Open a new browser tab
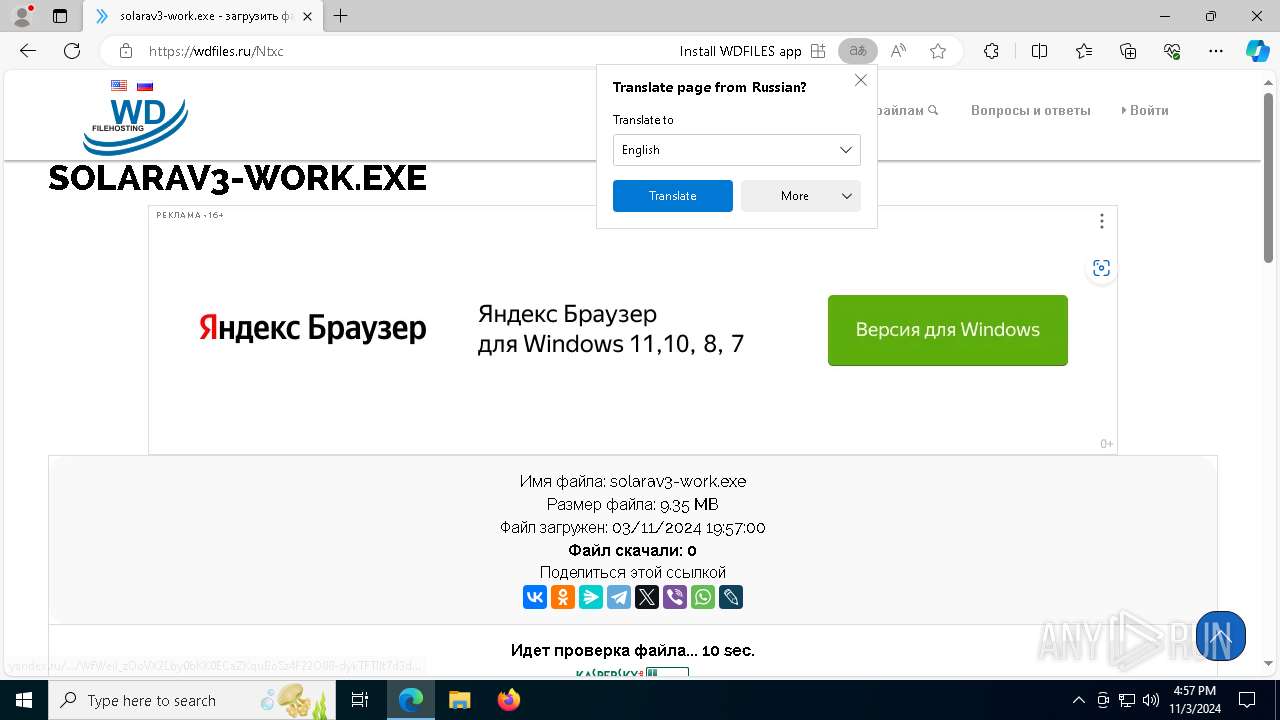Image resolution: width=1280 pixels, height=720 pixels. tap(341, 16)
